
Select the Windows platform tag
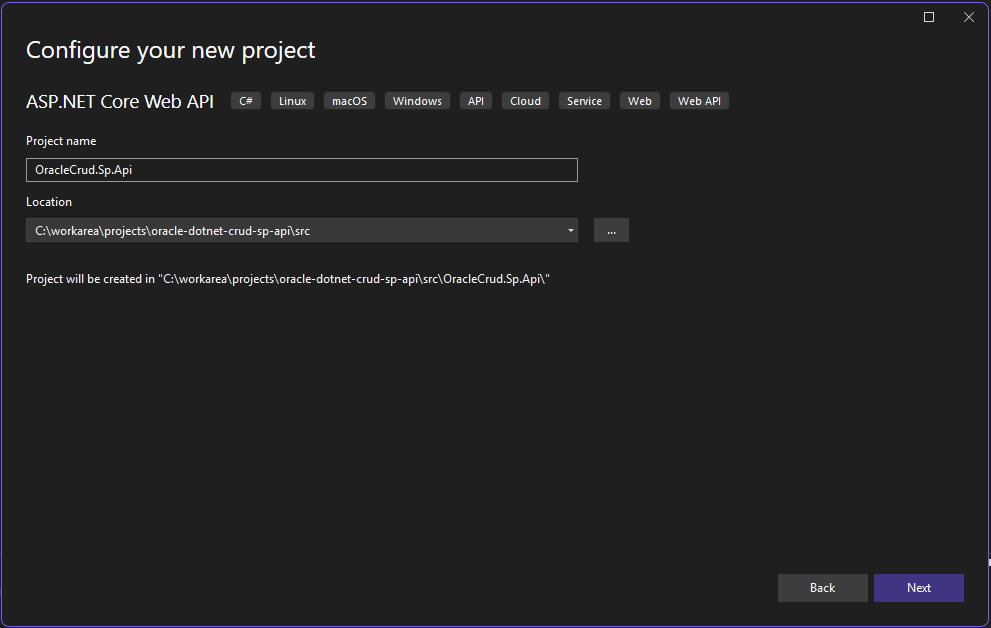tap(417, 101)
